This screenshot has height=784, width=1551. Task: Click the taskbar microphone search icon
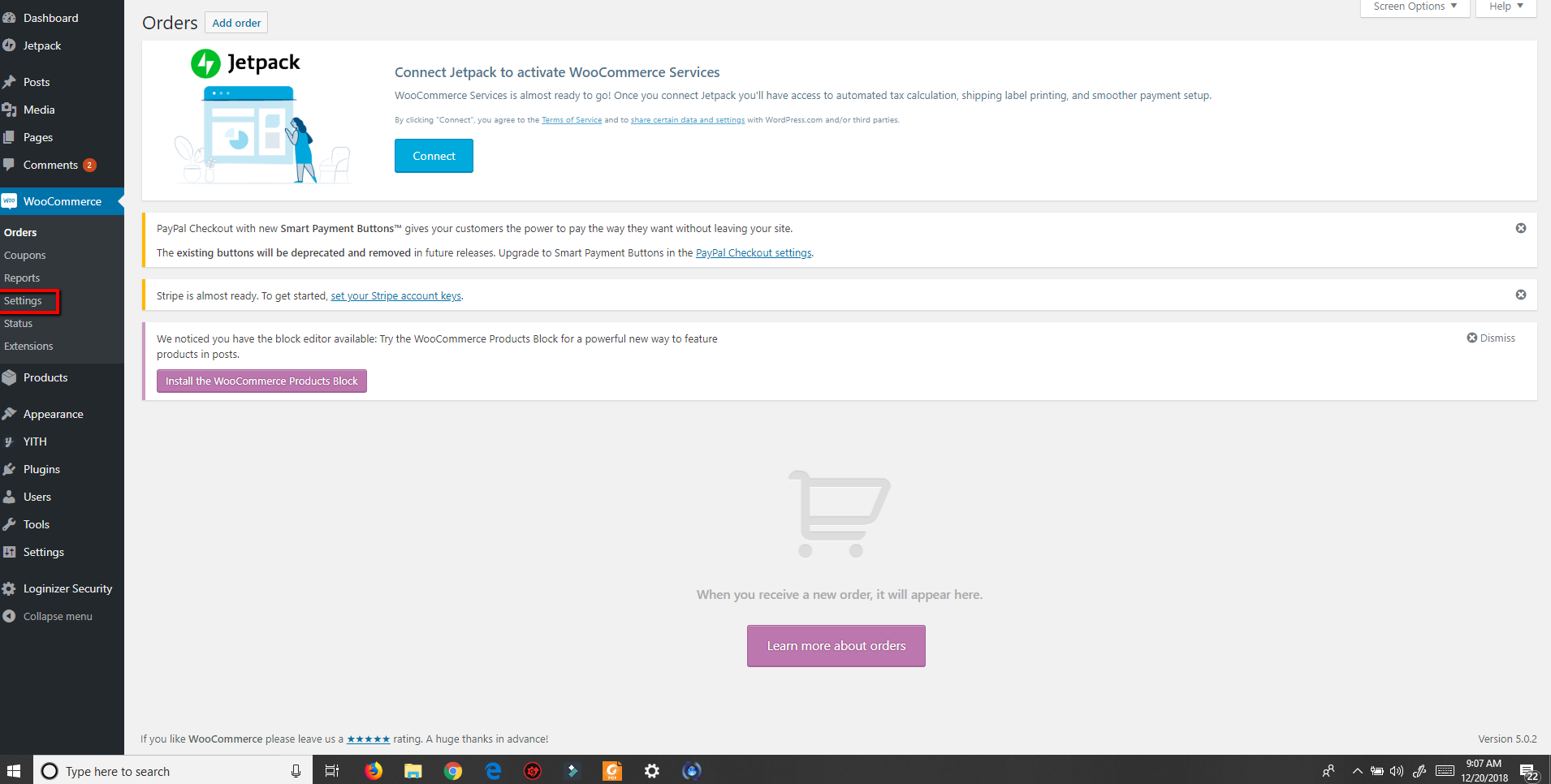pos(296,771)
